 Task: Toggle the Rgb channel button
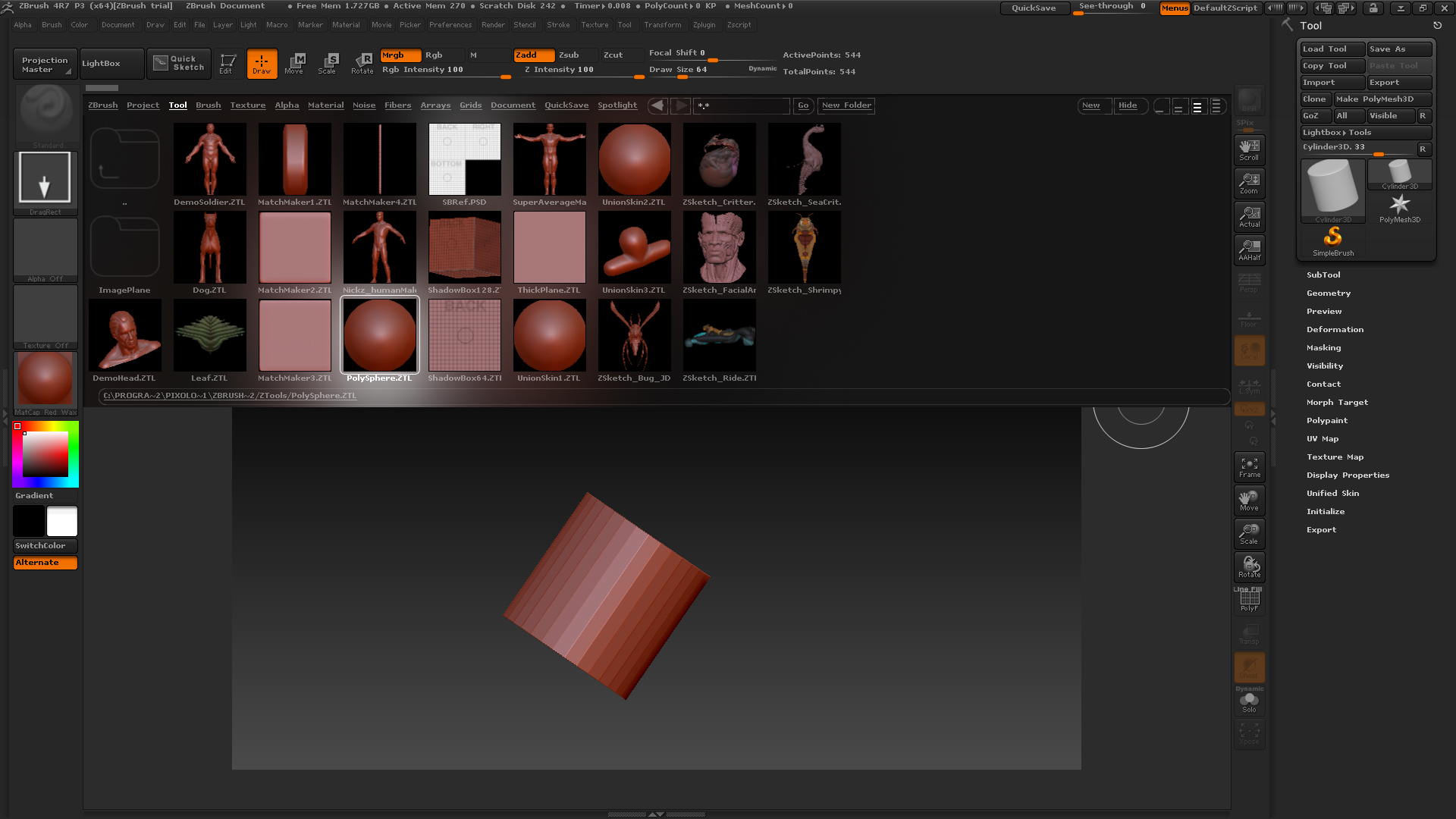(444, 55)
